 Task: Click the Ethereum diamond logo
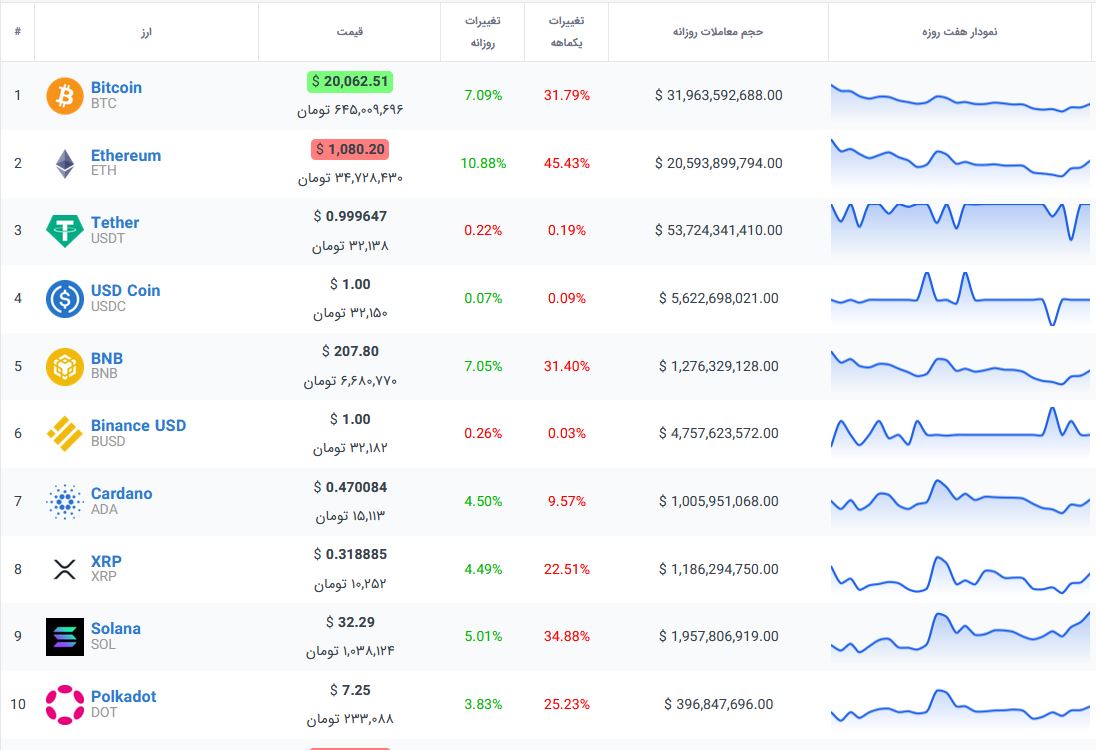coord(65,164)
